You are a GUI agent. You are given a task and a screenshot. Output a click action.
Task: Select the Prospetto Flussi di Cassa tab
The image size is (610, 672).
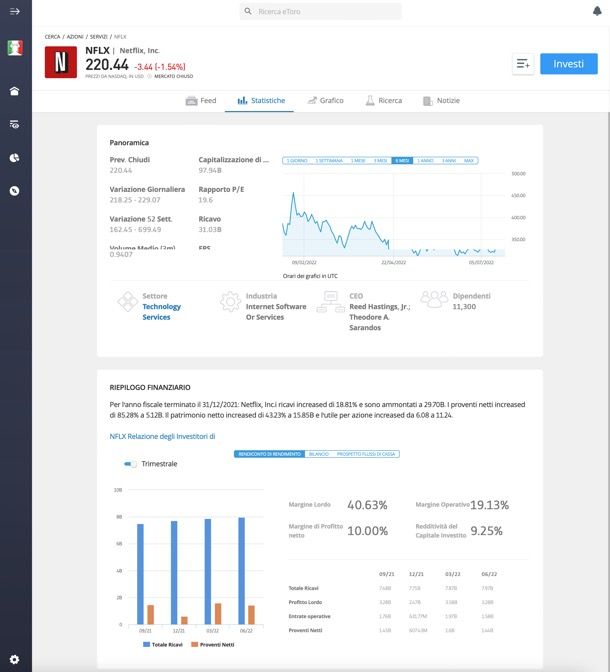coord(366,454)
